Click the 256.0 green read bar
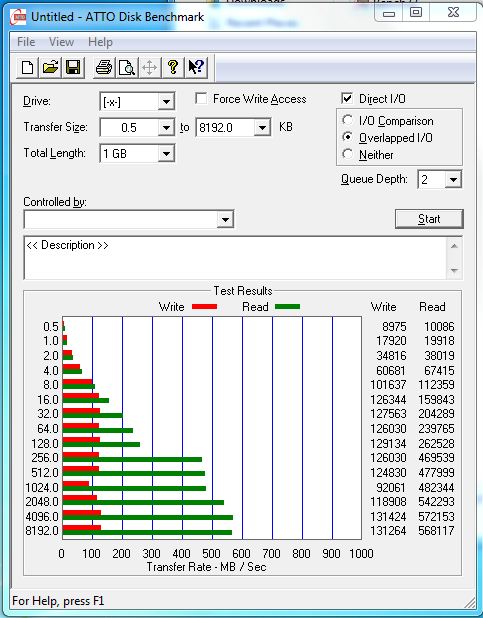This screenshot has width=483, height=618. 132,459
